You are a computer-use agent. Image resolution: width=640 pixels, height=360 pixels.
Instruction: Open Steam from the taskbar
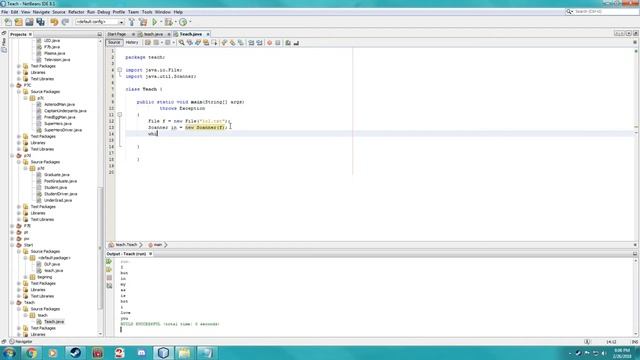point(75,353)
